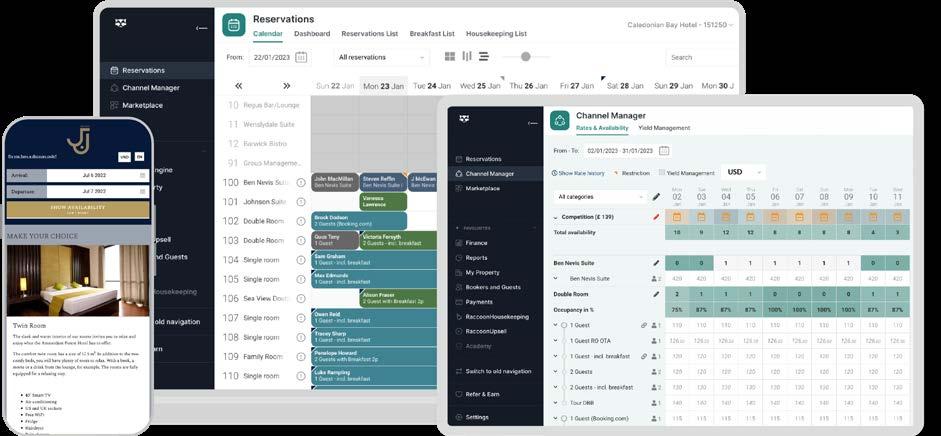The image size is (941, 436).
Task: Toggle Show Rate history in Channel Manager
Action: click(x=577, y=173)
